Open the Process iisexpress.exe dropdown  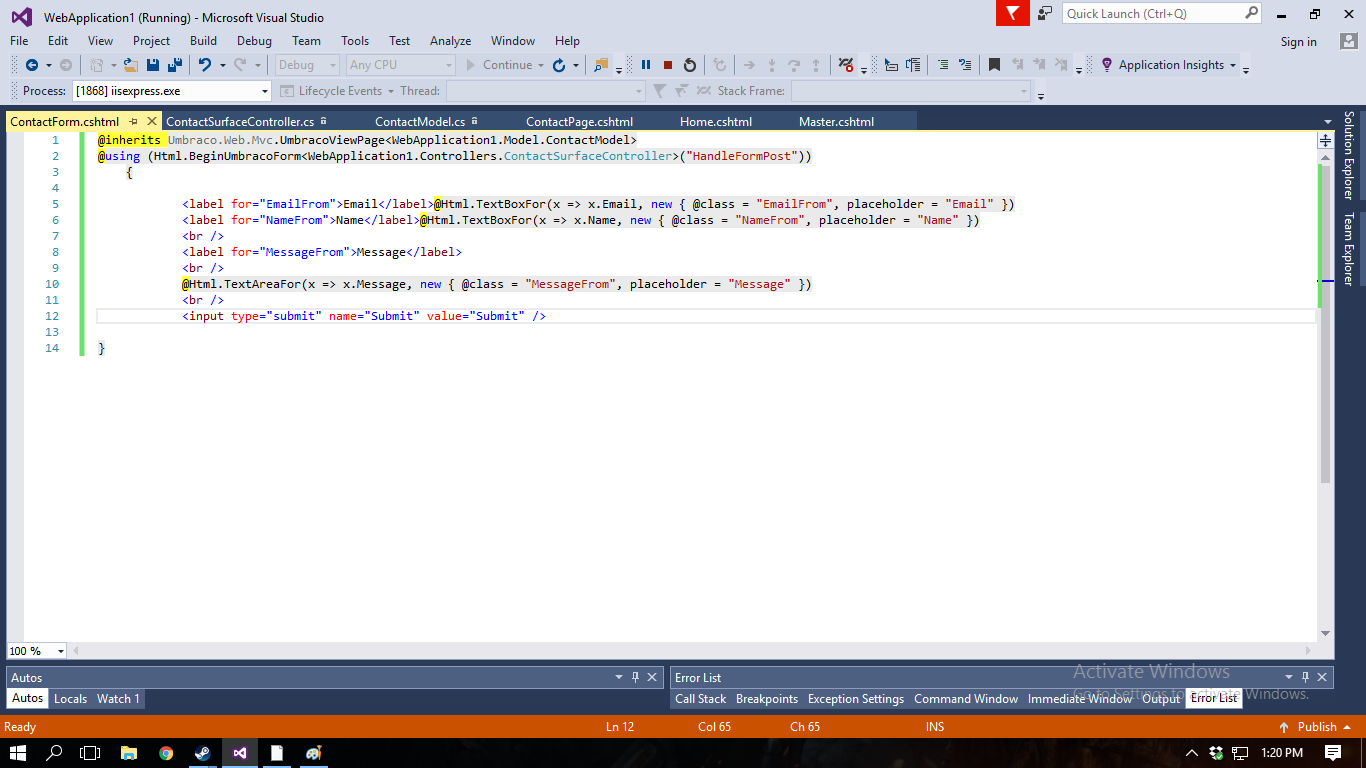coord(265,91)
